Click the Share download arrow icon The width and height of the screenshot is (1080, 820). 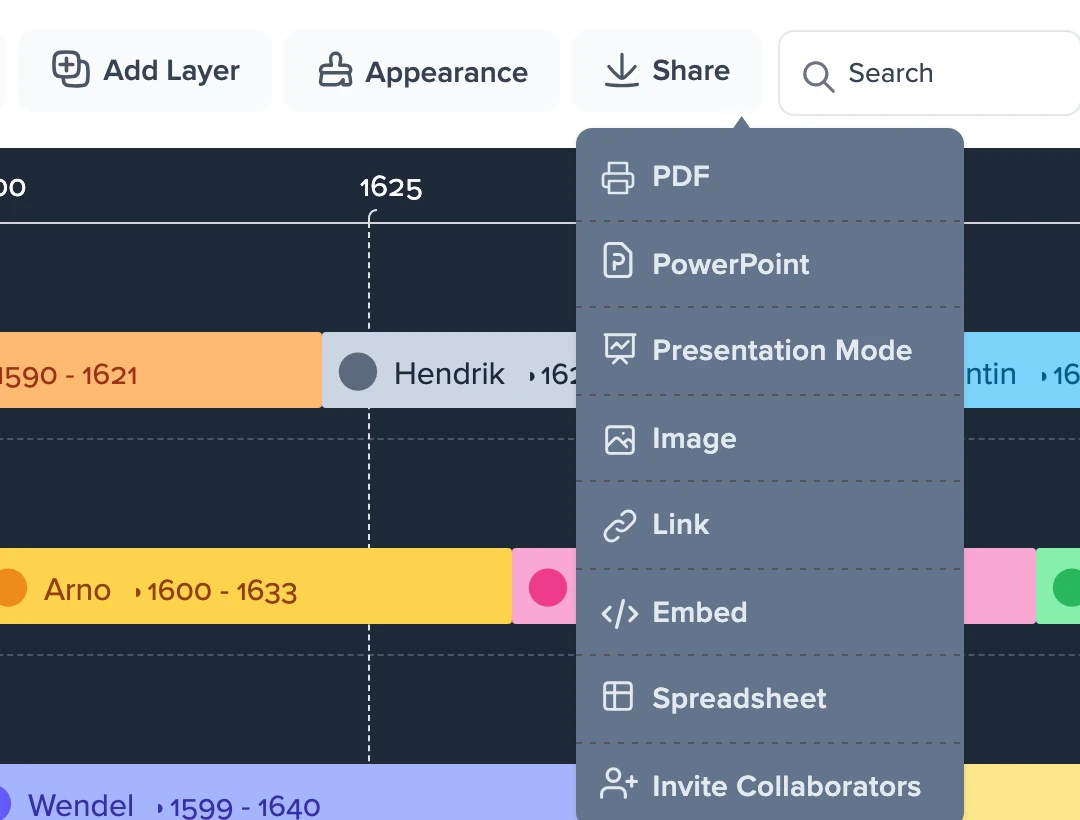click(621, 70)
